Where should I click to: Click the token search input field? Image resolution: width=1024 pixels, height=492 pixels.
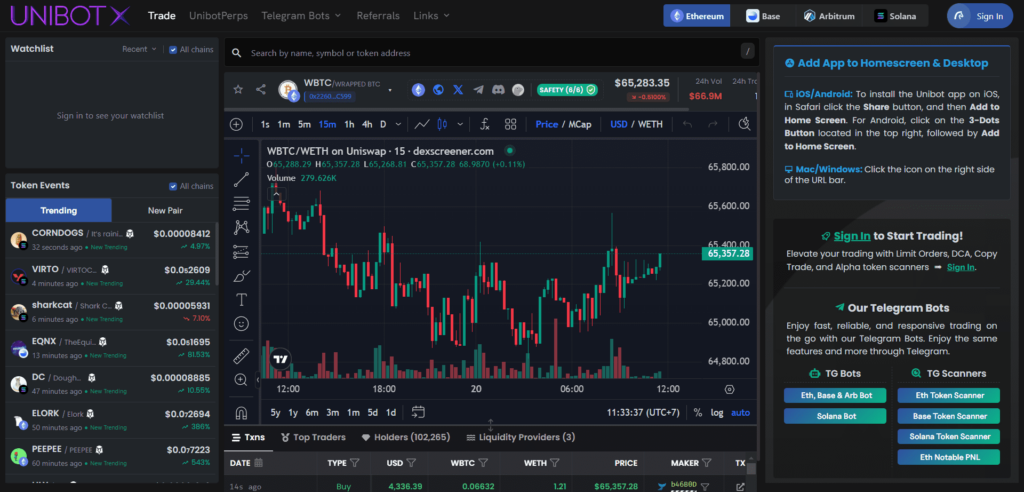click(490, 53)
